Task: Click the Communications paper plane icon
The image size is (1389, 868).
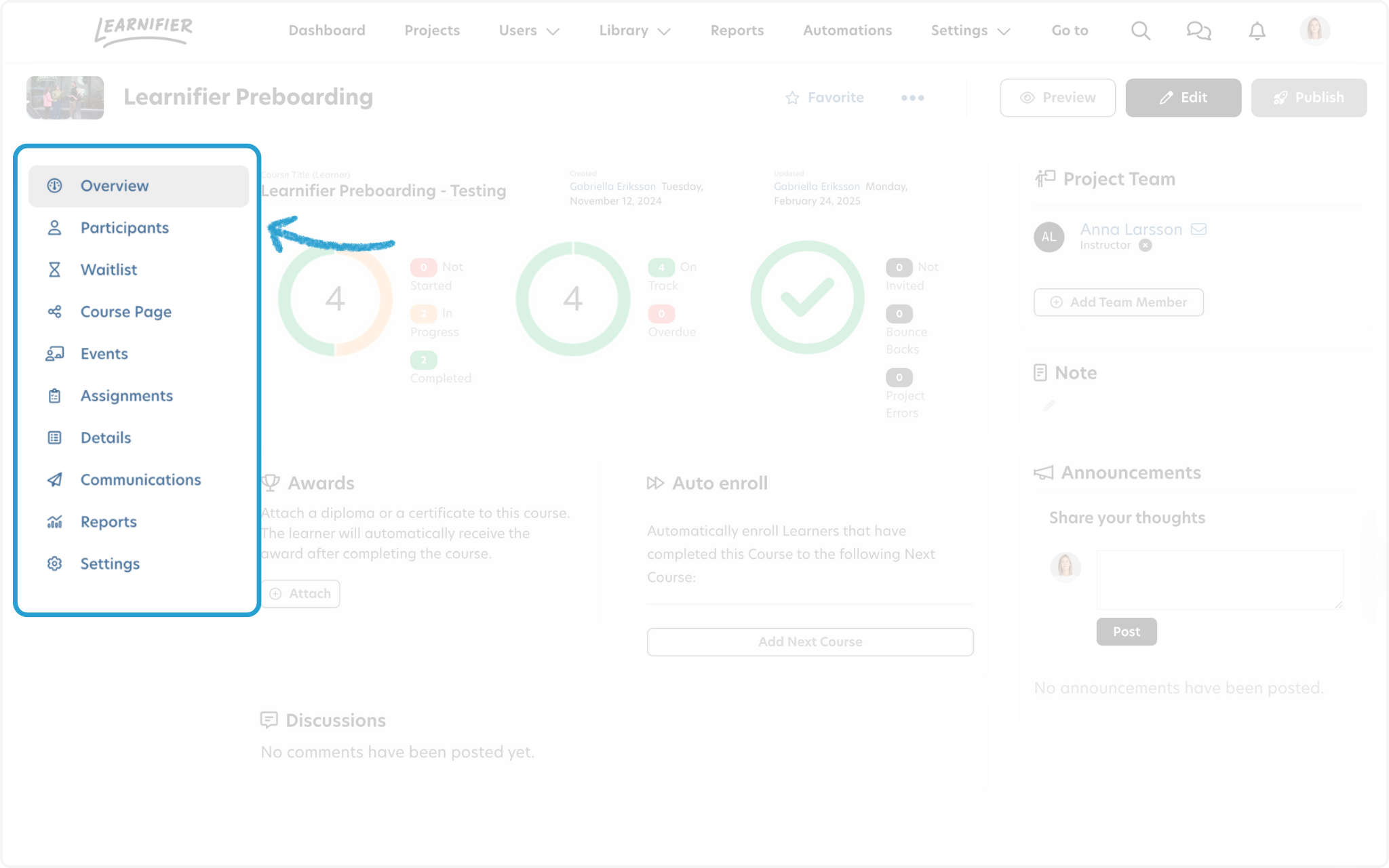Action: pyautogui.click(x=55, y=480)
